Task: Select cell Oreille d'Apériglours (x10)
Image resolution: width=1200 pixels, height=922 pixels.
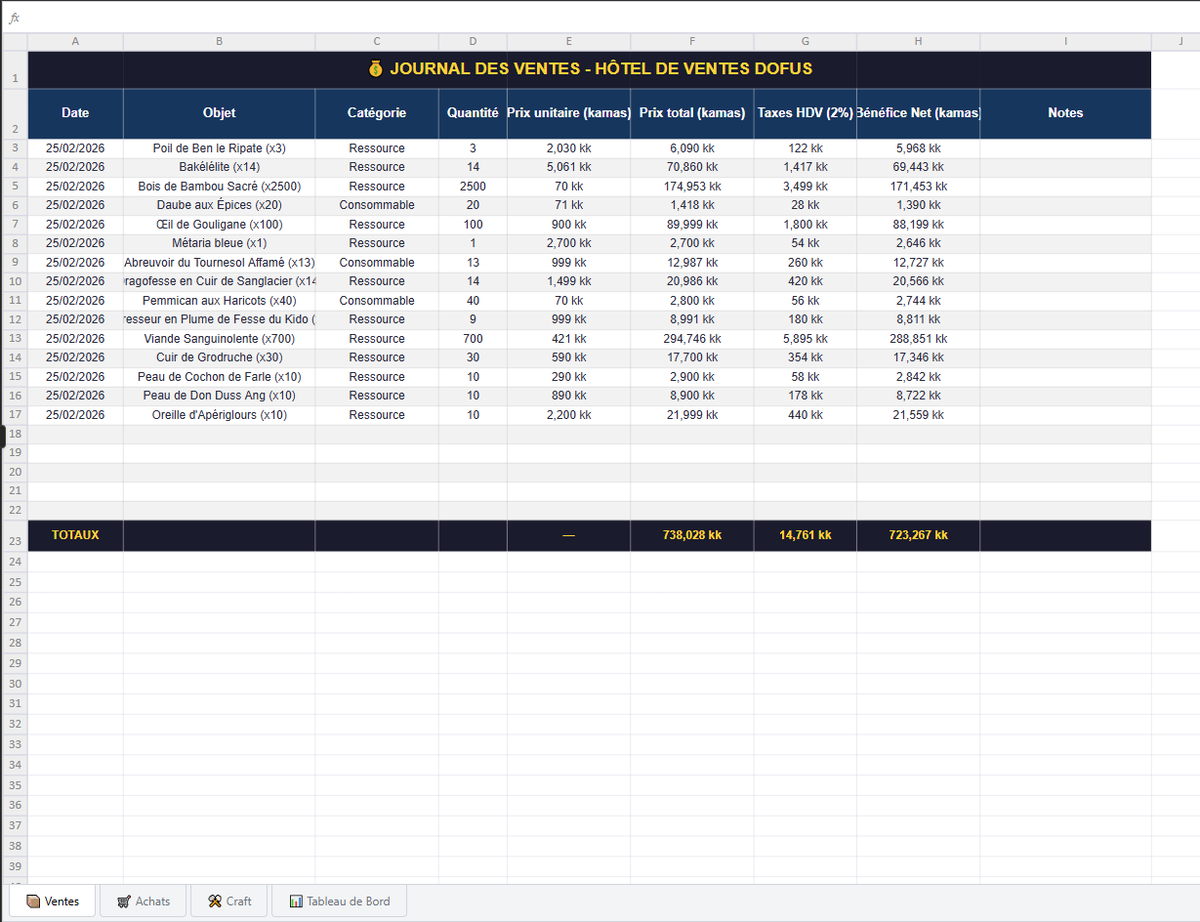Action: point(219,415)
